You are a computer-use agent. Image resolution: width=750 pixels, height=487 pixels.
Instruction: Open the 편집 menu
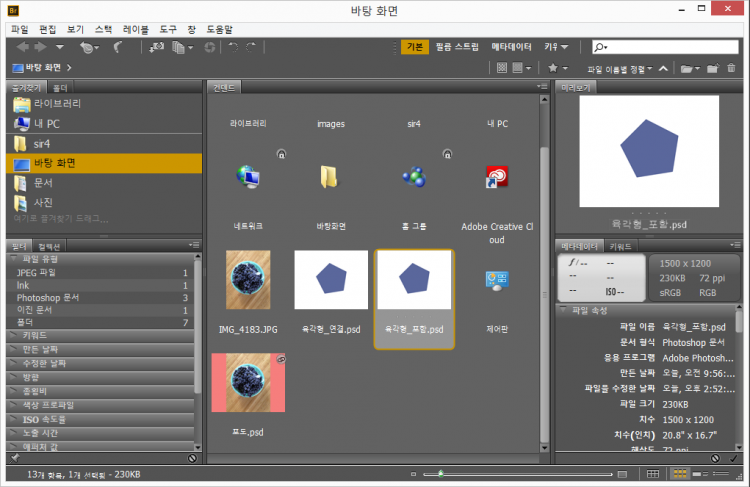pos(47,30)
